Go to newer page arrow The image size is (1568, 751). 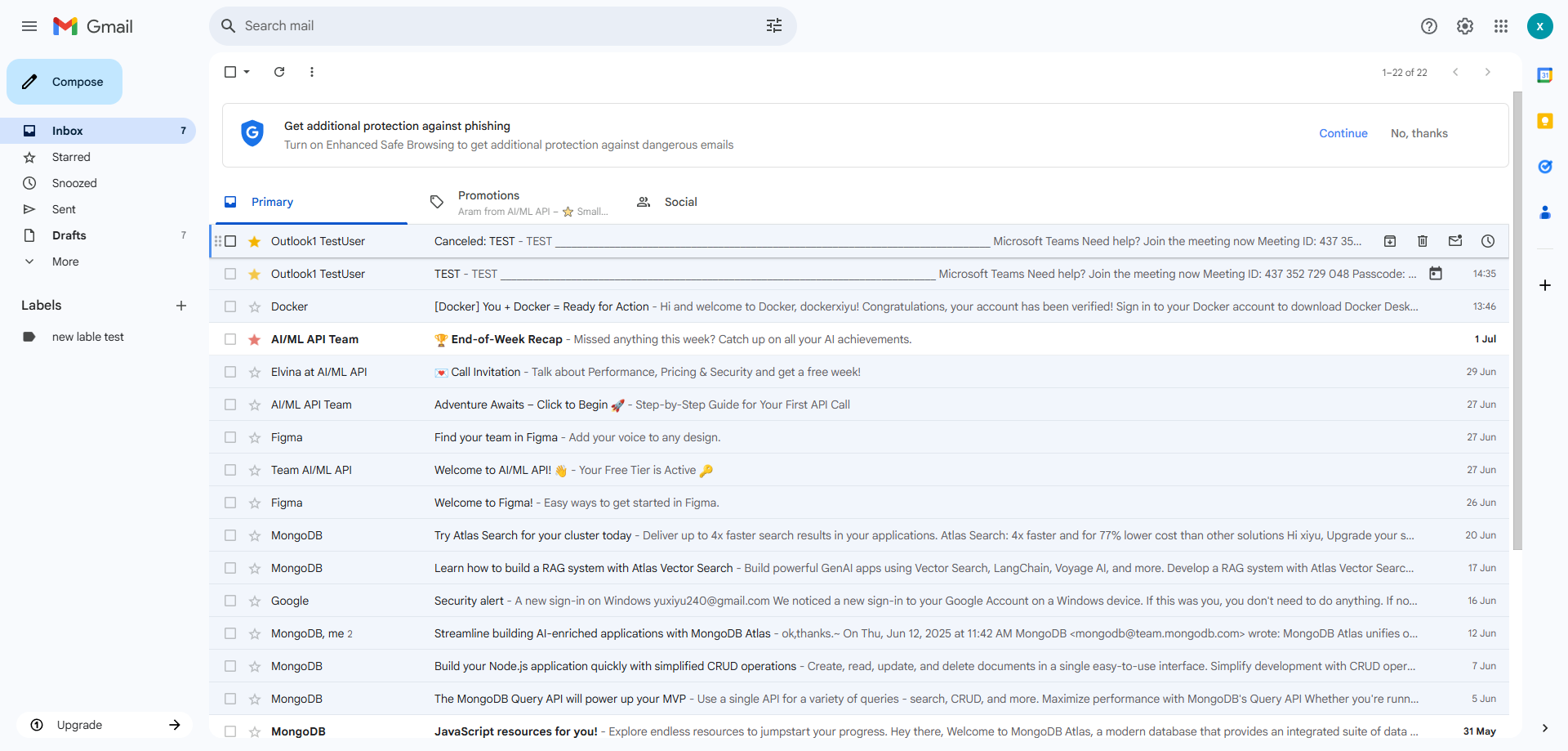click(x=1455, y=72)
